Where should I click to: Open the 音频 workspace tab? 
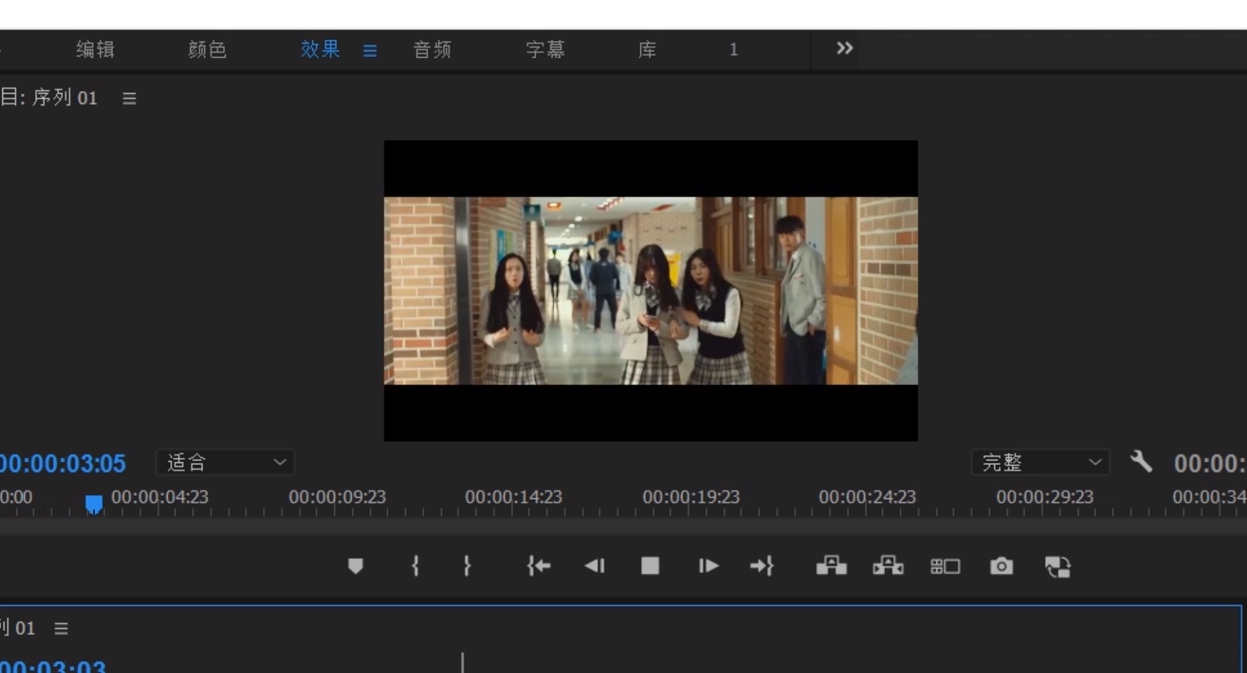(x=433, y=49)
